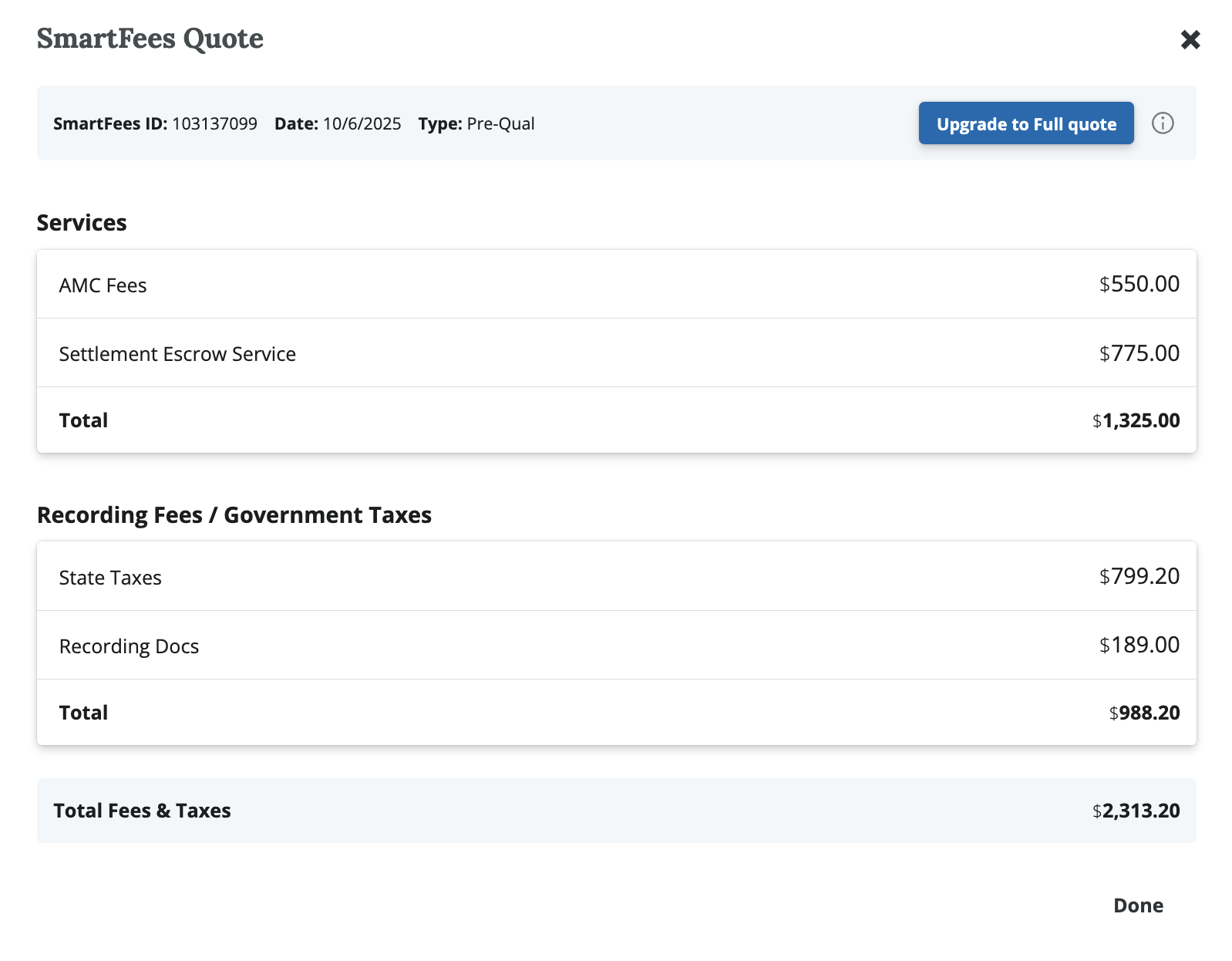Click the $550.00 AMC Fees amount
Screen dimensions: 1232x961
coord(1139,284)
